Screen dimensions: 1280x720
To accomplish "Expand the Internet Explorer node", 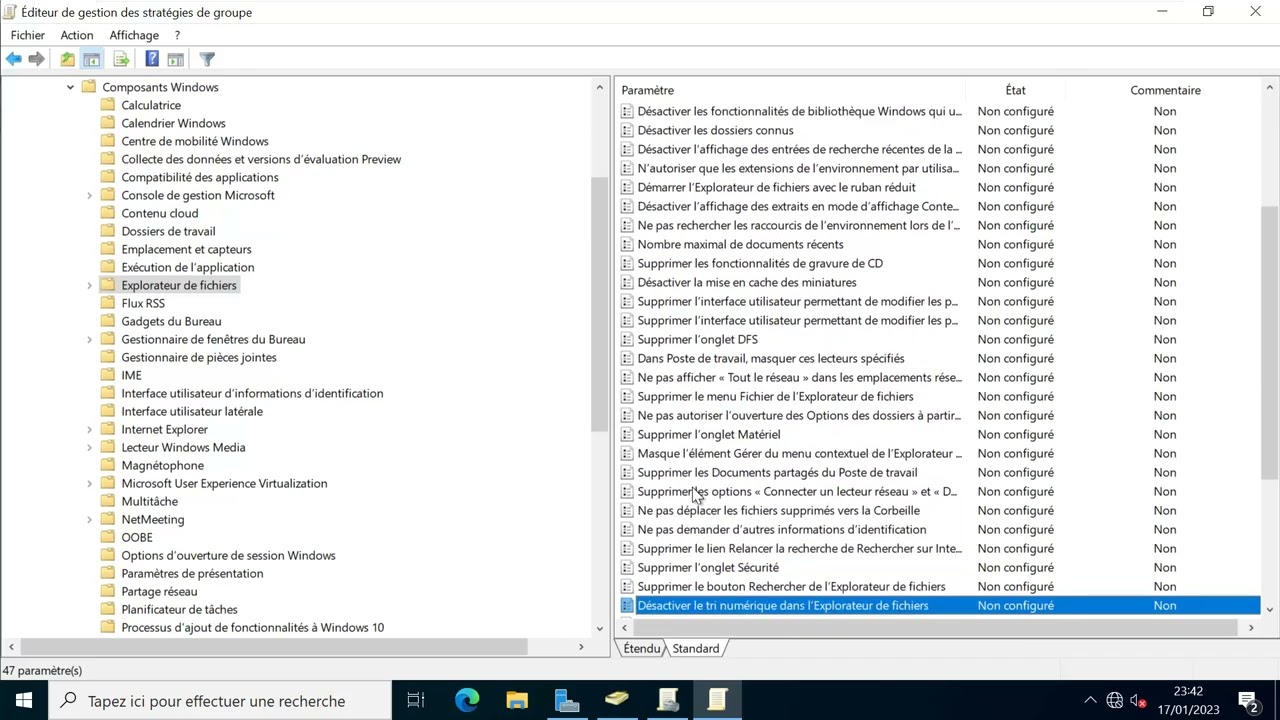I will pos(89,429).
